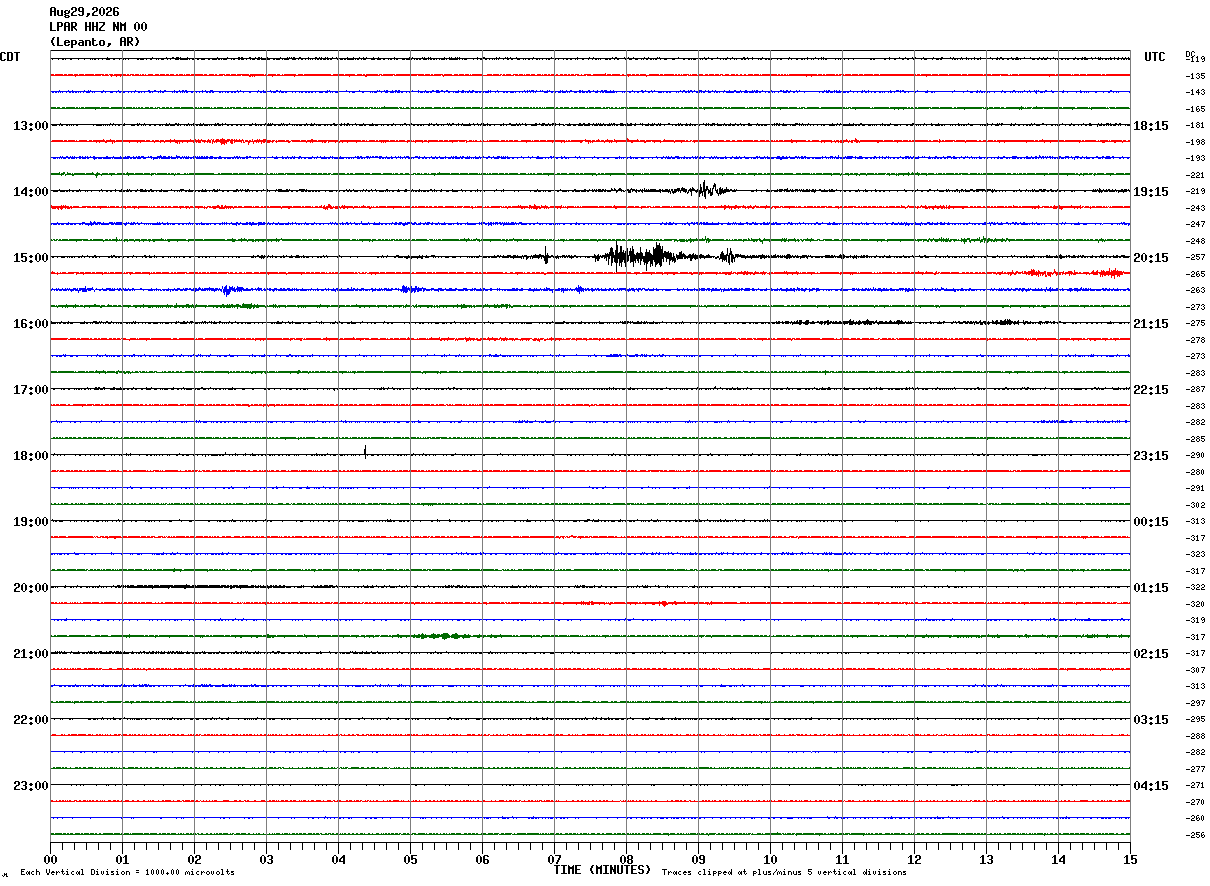Click the Aug29,2026 date text
Image resolution: width=1210 pixels, height=886 pixels.
(84, 12)
